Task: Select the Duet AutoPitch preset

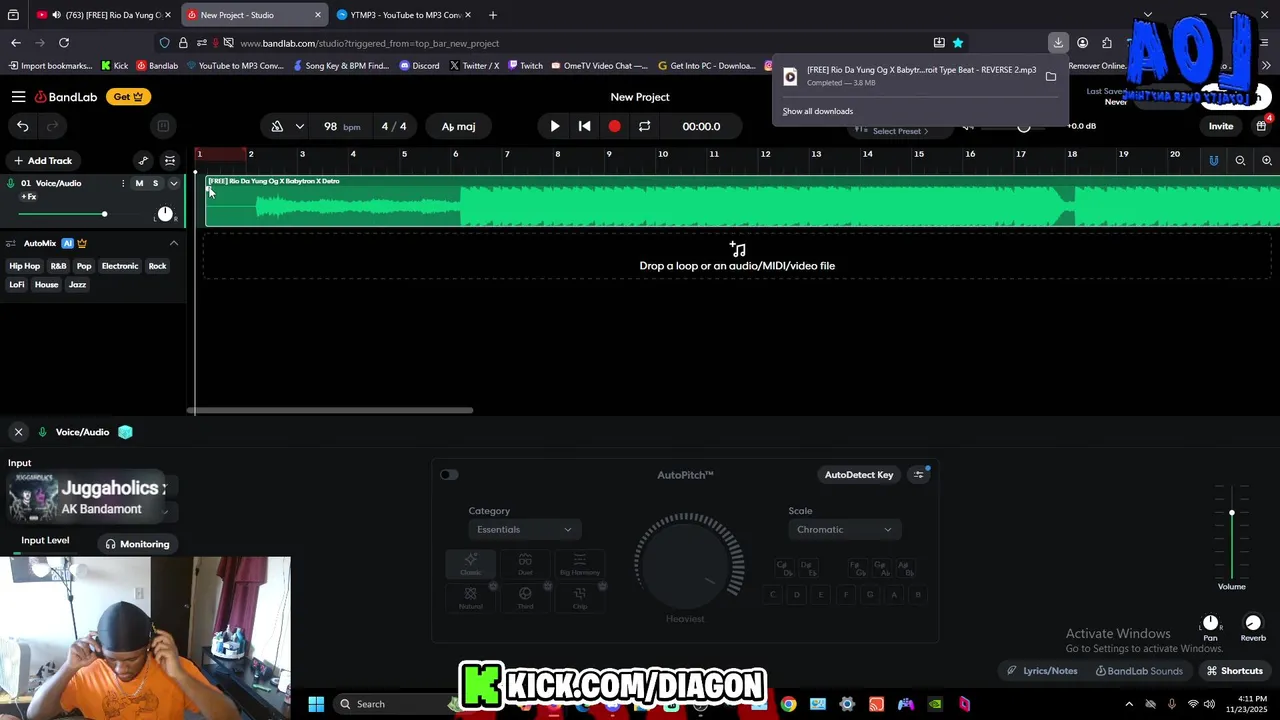Action: pyautogui.click(x=525, y=564)
